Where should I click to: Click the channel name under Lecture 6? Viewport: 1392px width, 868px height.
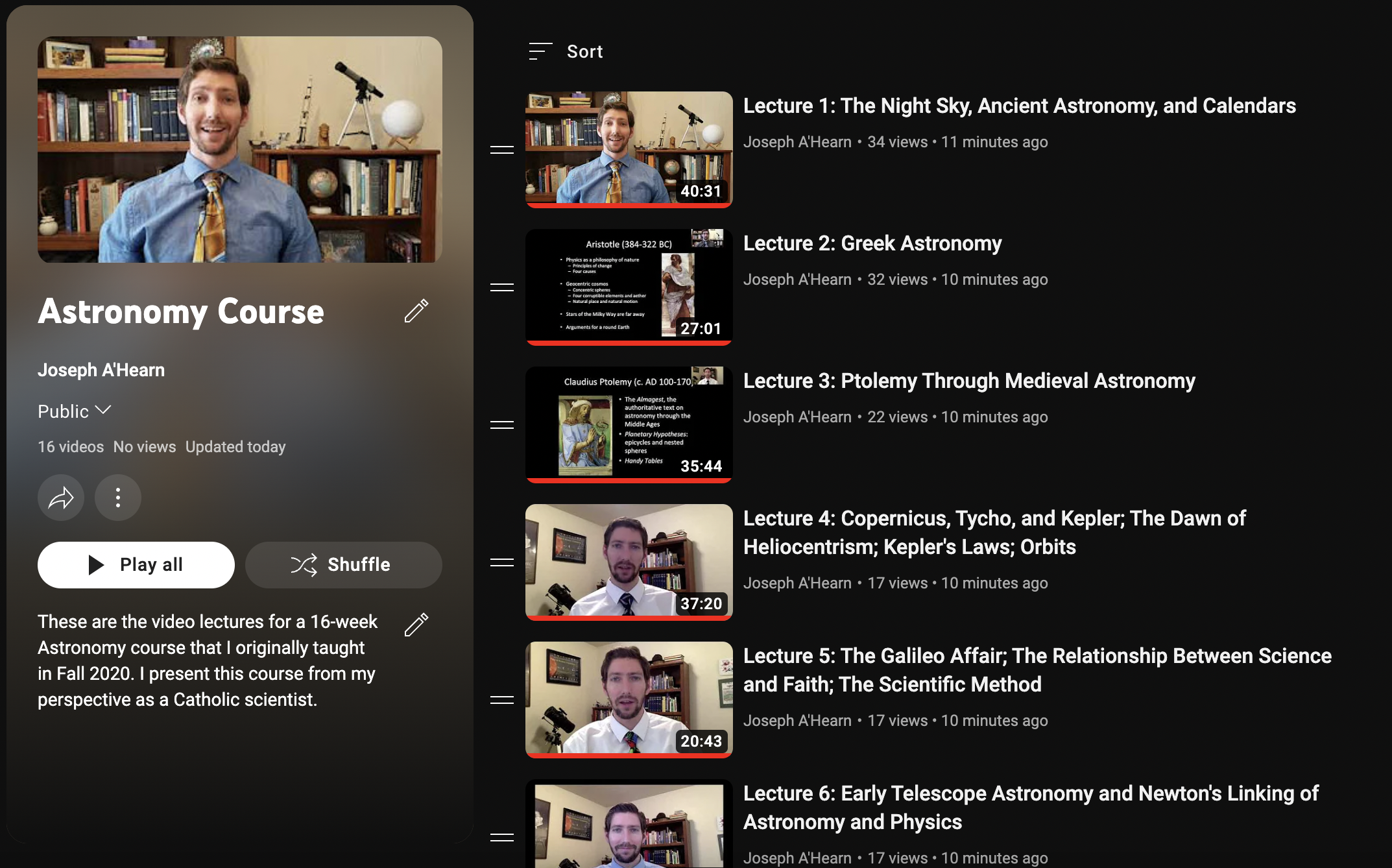coord(797,858)
